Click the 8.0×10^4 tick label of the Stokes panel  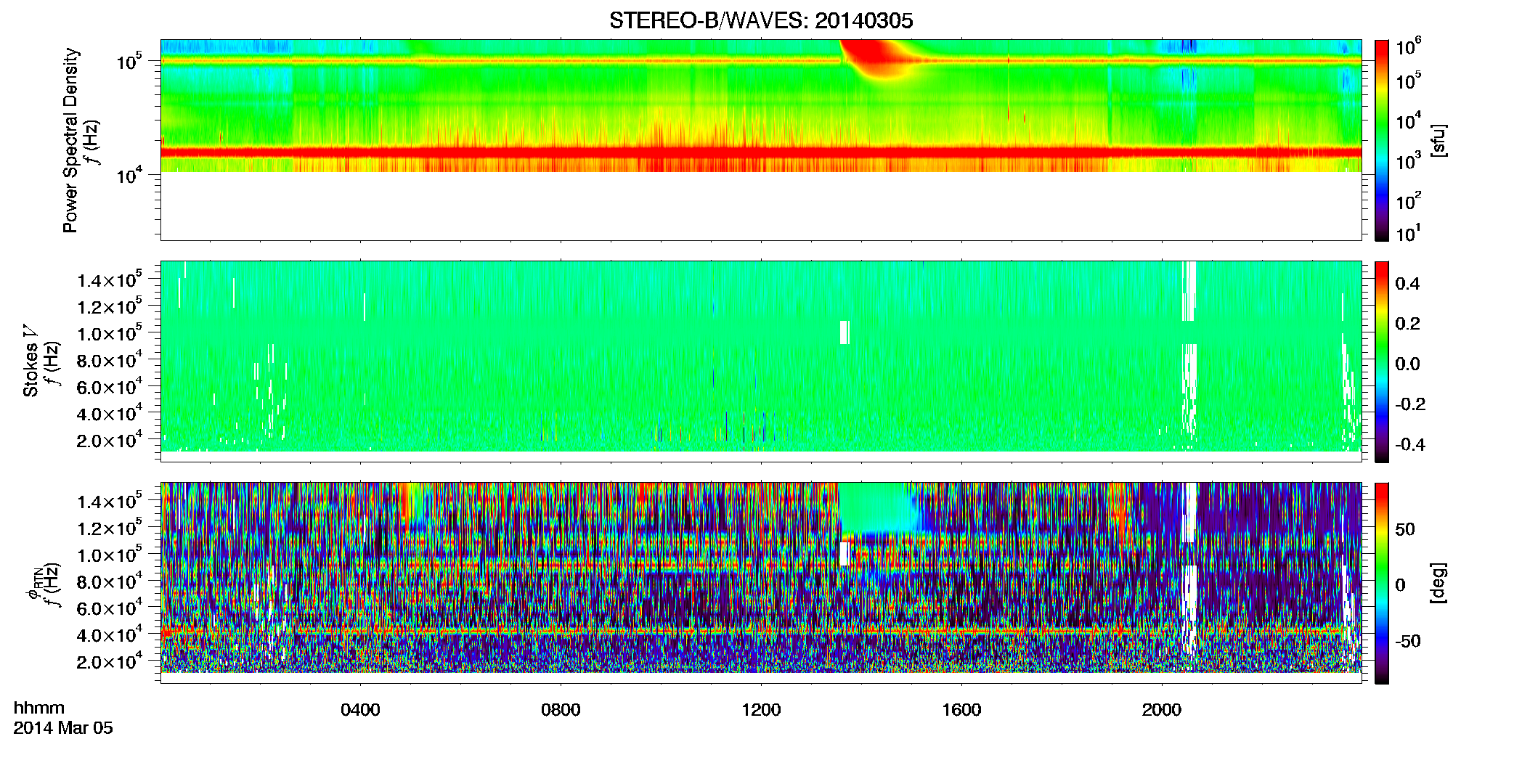(110, 360)
